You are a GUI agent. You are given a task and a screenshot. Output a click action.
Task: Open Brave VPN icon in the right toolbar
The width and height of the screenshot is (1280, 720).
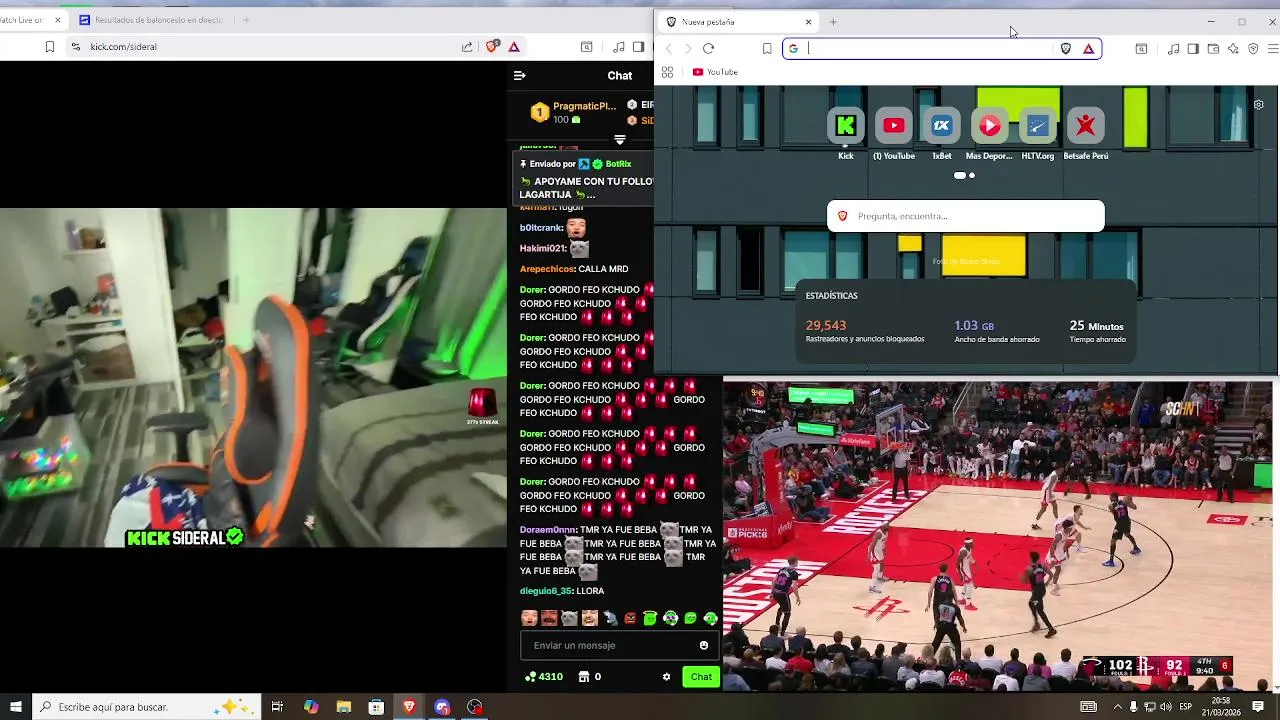[1253, 48]
